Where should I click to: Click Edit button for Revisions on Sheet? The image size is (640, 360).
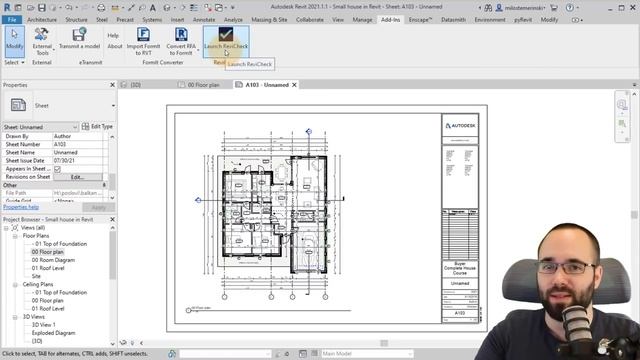click(78, 177)
